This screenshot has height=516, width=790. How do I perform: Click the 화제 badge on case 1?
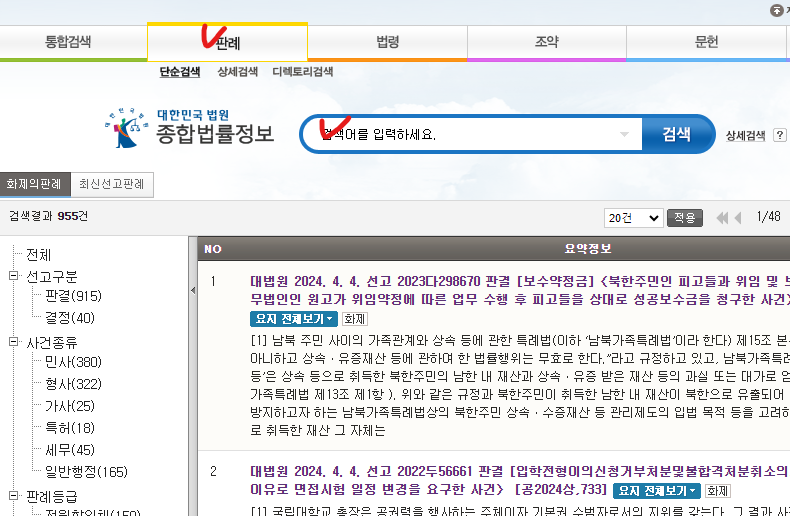click(x=354, y=319)
